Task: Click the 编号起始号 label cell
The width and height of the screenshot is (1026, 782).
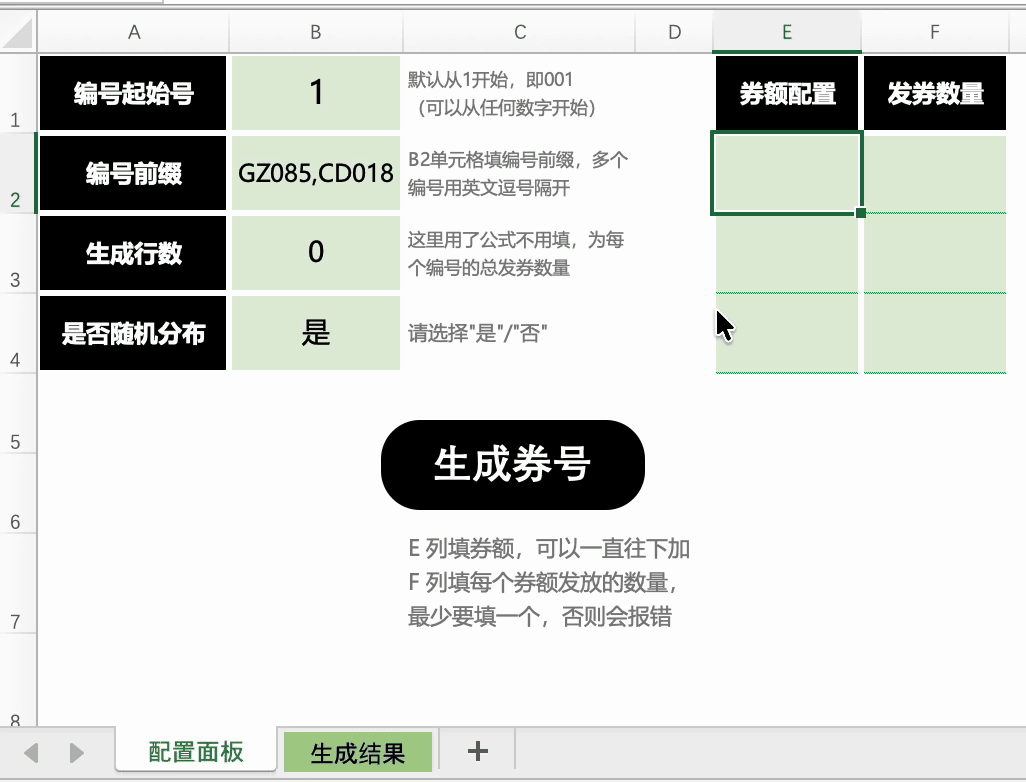Action: pos(133,92)
